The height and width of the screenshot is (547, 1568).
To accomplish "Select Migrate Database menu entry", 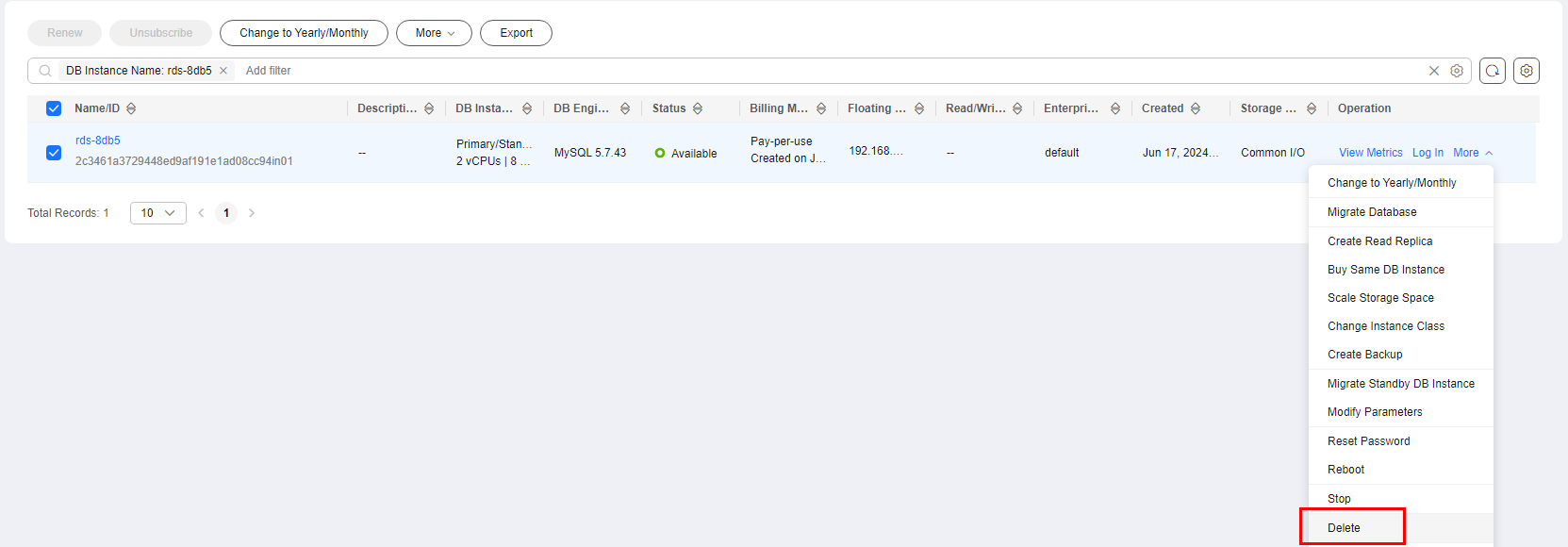I will click(x=1401, y=212).
